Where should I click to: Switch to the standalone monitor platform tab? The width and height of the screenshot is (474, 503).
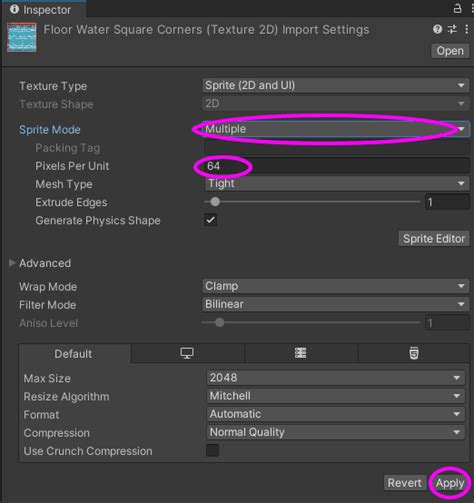click(x=187, y=353)
